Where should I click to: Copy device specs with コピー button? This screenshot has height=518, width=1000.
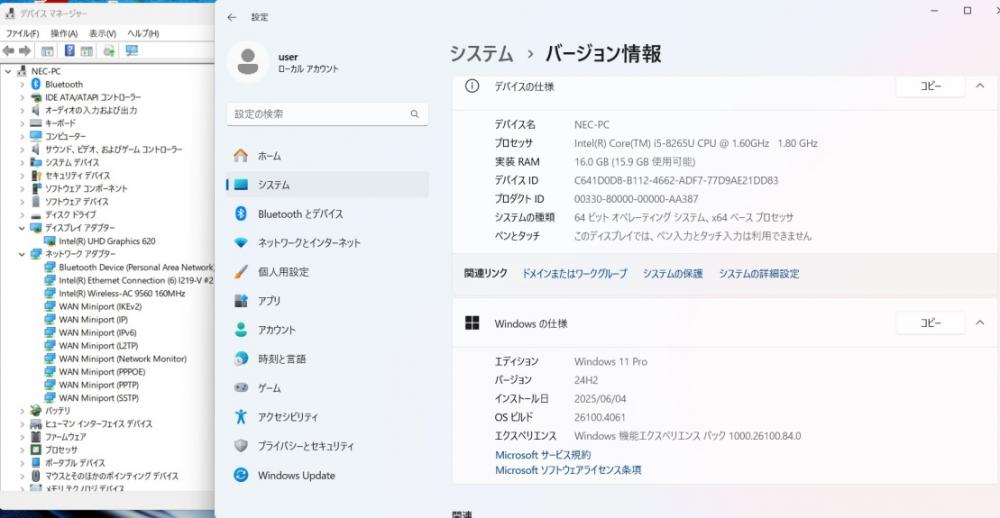coord(930,86)
